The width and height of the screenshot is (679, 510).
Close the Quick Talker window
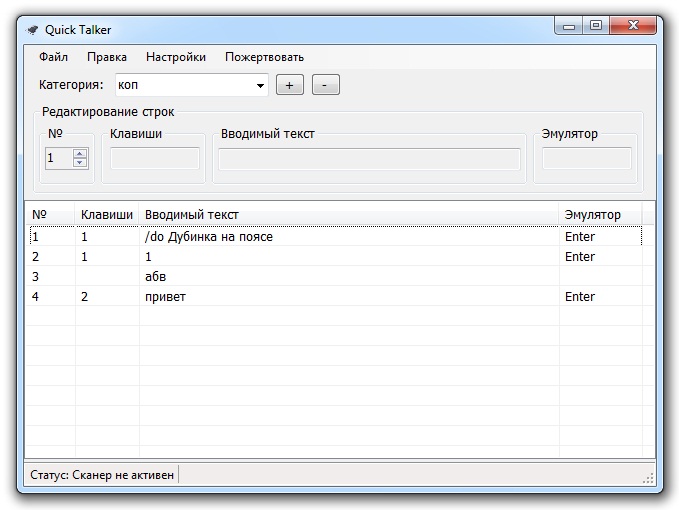[x=633, y=26]
